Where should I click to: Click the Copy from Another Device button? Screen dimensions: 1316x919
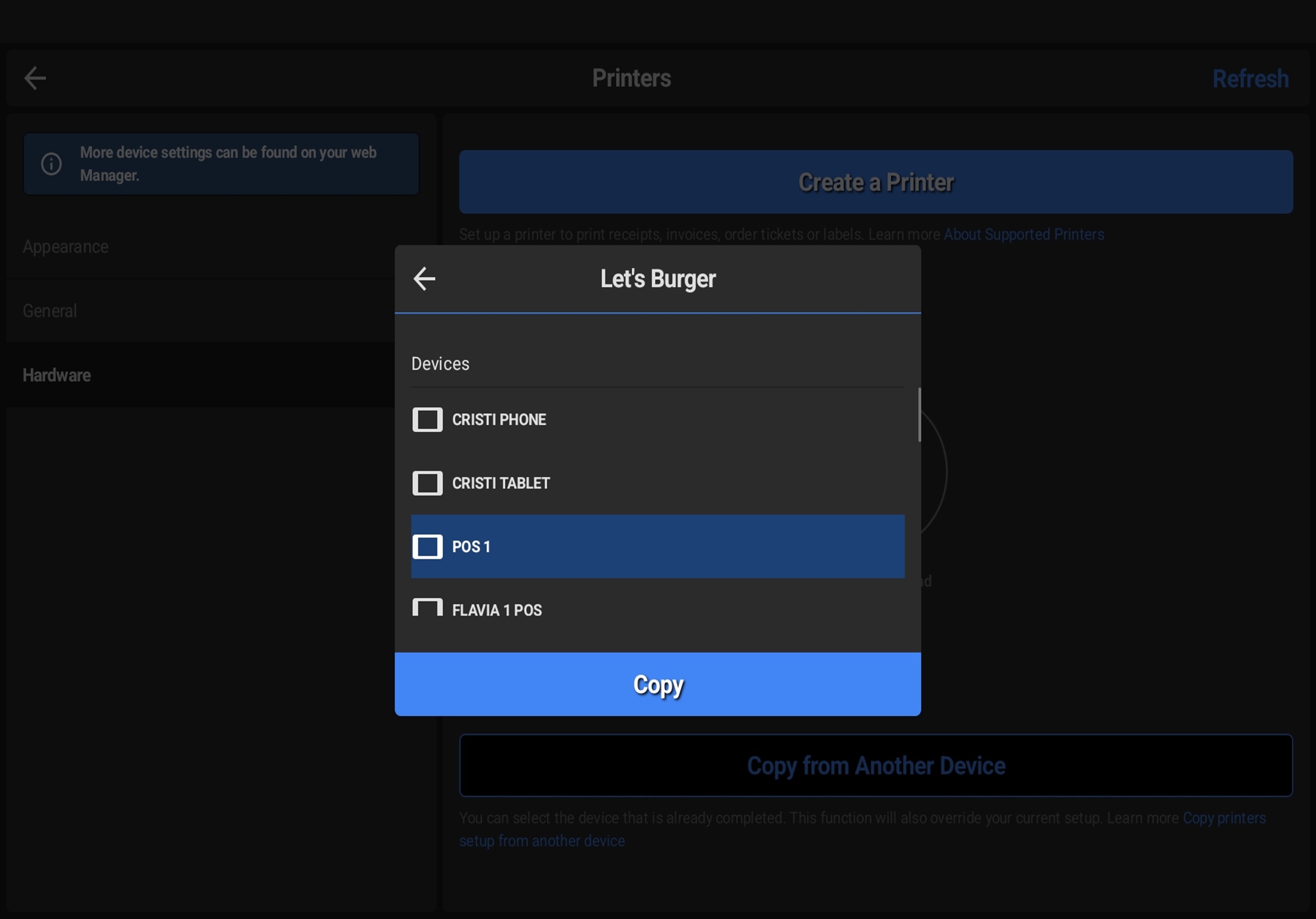pyautogui.click(x=875, y=765)
